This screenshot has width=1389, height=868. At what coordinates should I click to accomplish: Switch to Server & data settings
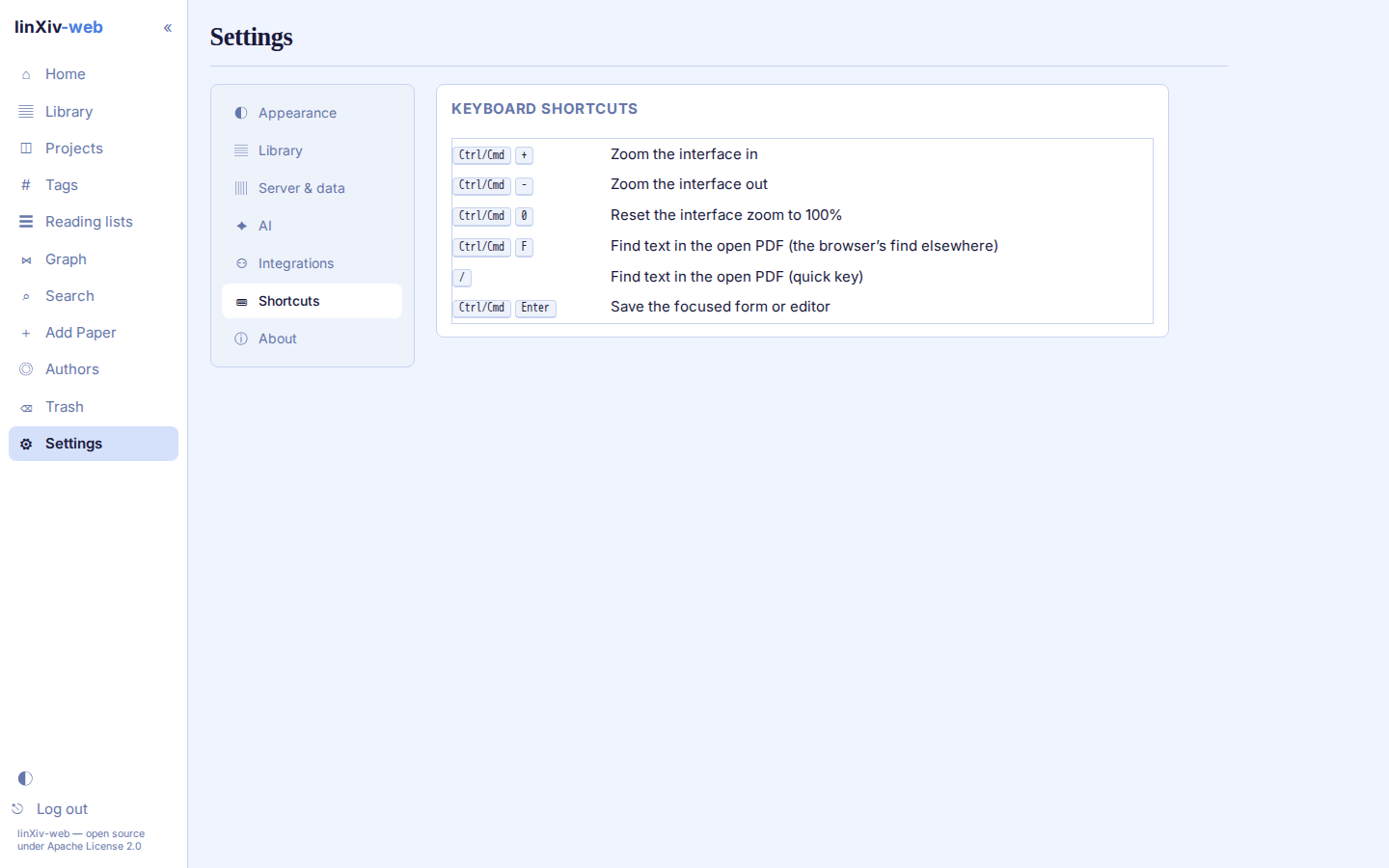point(312,188)
